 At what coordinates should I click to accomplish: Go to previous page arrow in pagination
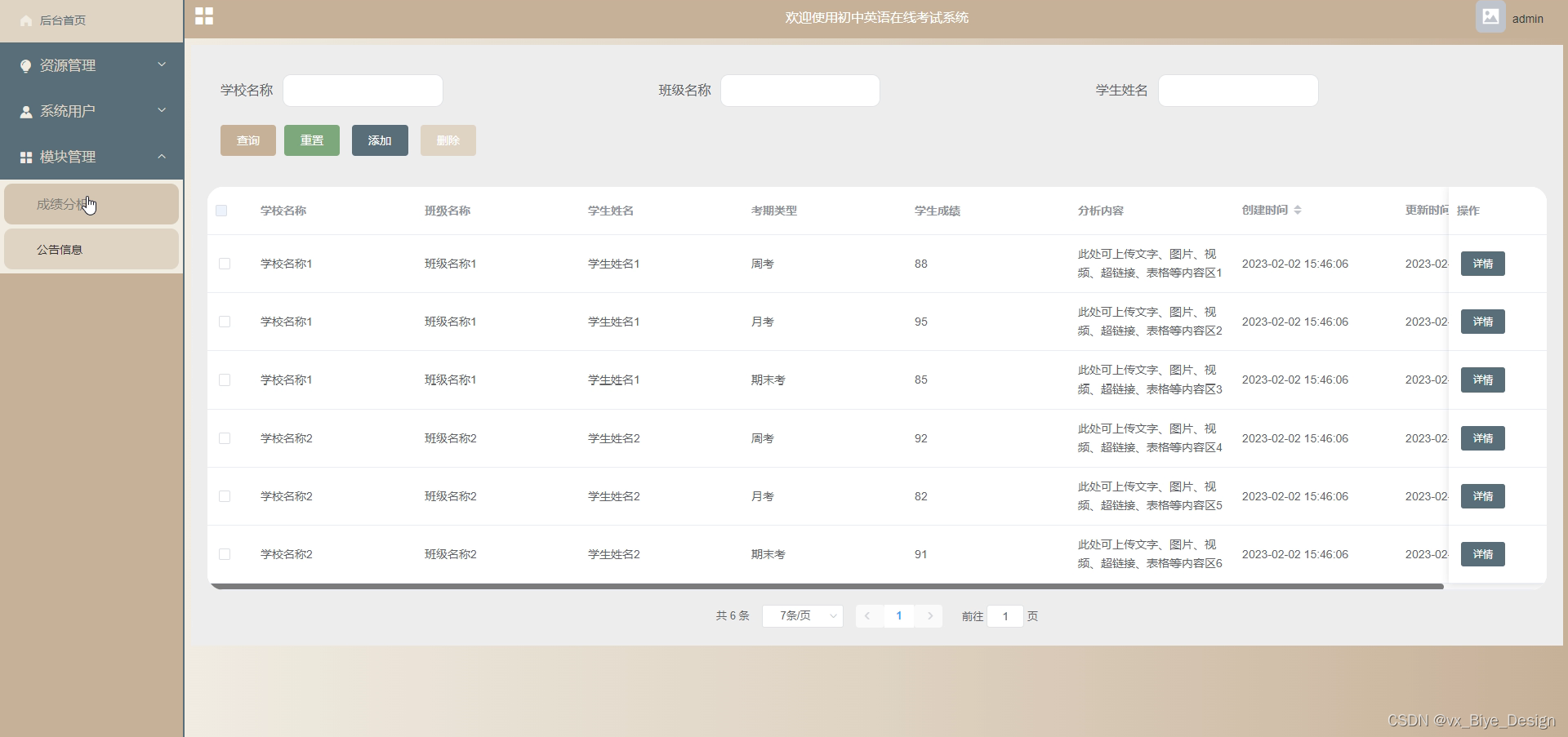[867, 616]
